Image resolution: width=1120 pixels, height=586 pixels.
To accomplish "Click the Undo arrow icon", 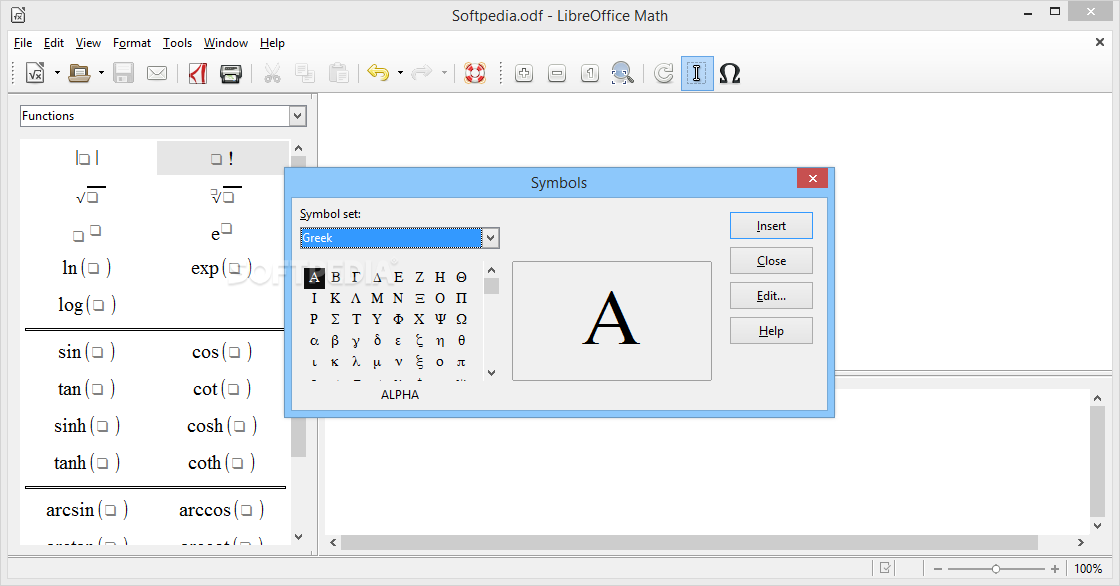I will [x=378, y=72].
